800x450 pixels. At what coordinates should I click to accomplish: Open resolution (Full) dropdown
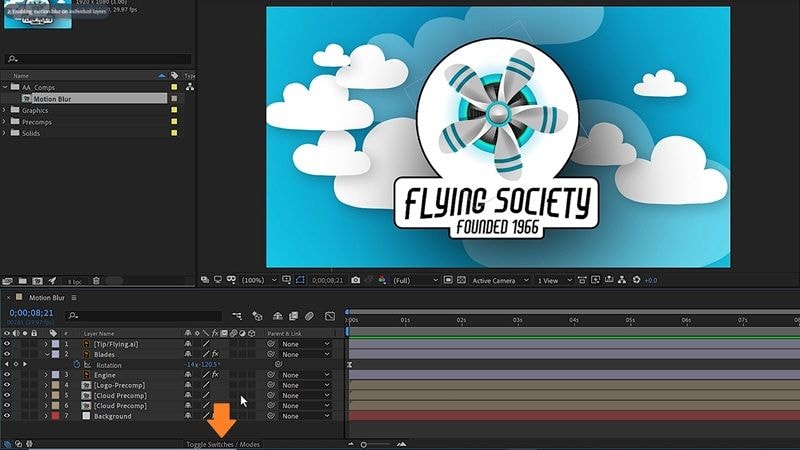tap(415, 280)
